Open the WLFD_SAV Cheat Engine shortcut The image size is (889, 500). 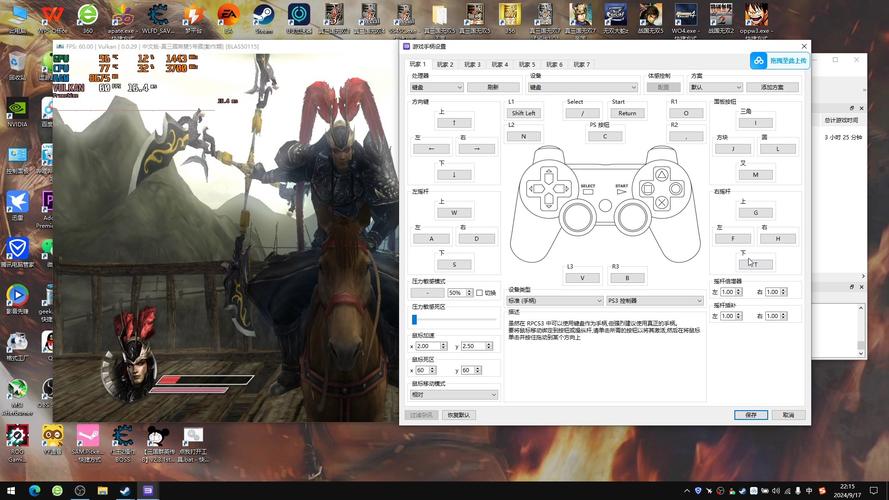tap(158, 18)
